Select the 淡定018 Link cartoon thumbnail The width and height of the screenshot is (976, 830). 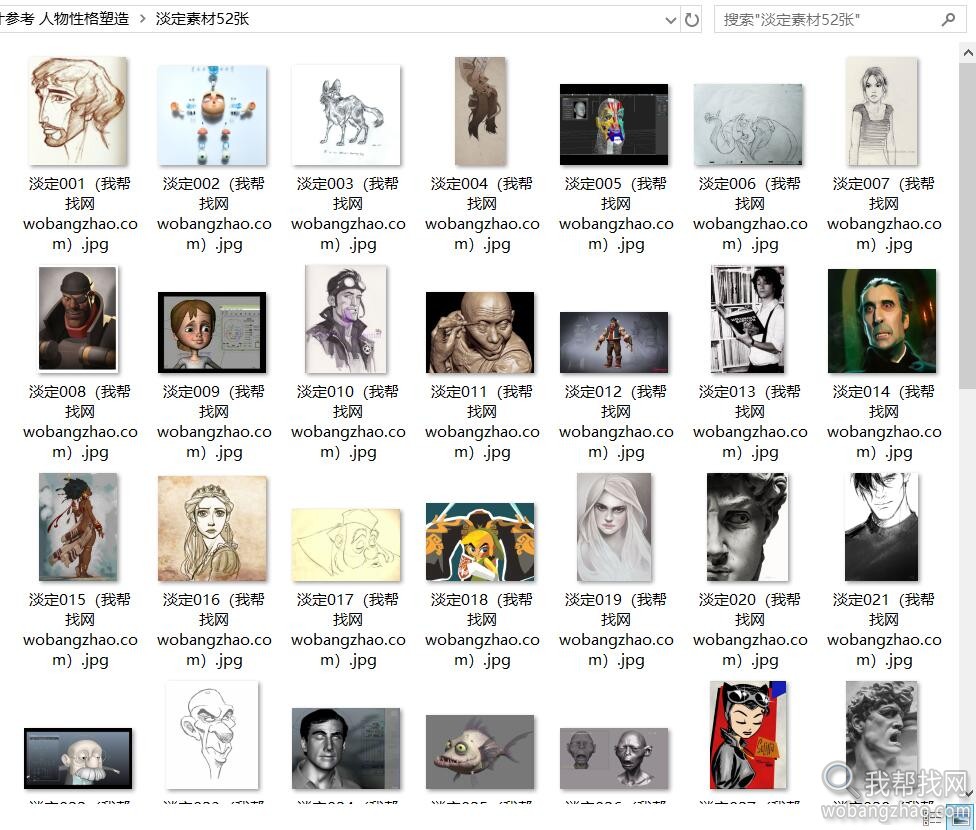coord(480,542)
